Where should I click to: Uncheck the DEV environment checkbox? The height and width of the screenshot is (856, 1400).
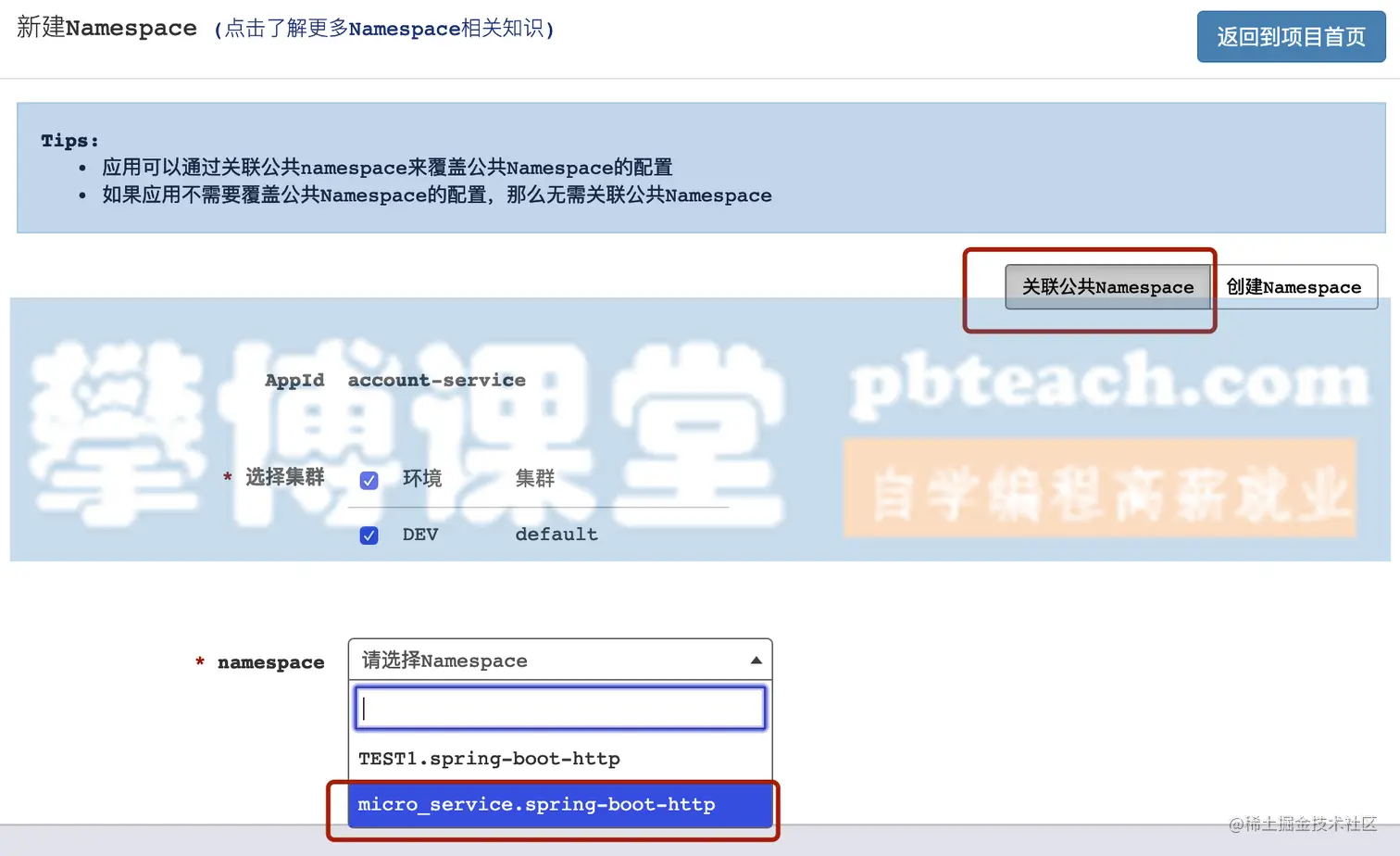369,535
